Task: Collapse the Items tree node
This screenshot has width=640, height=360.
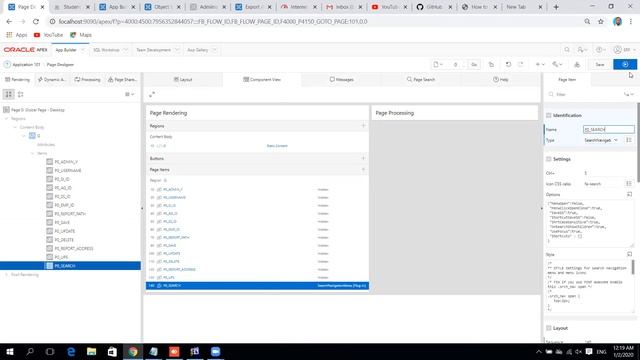Action: (33, 153)
